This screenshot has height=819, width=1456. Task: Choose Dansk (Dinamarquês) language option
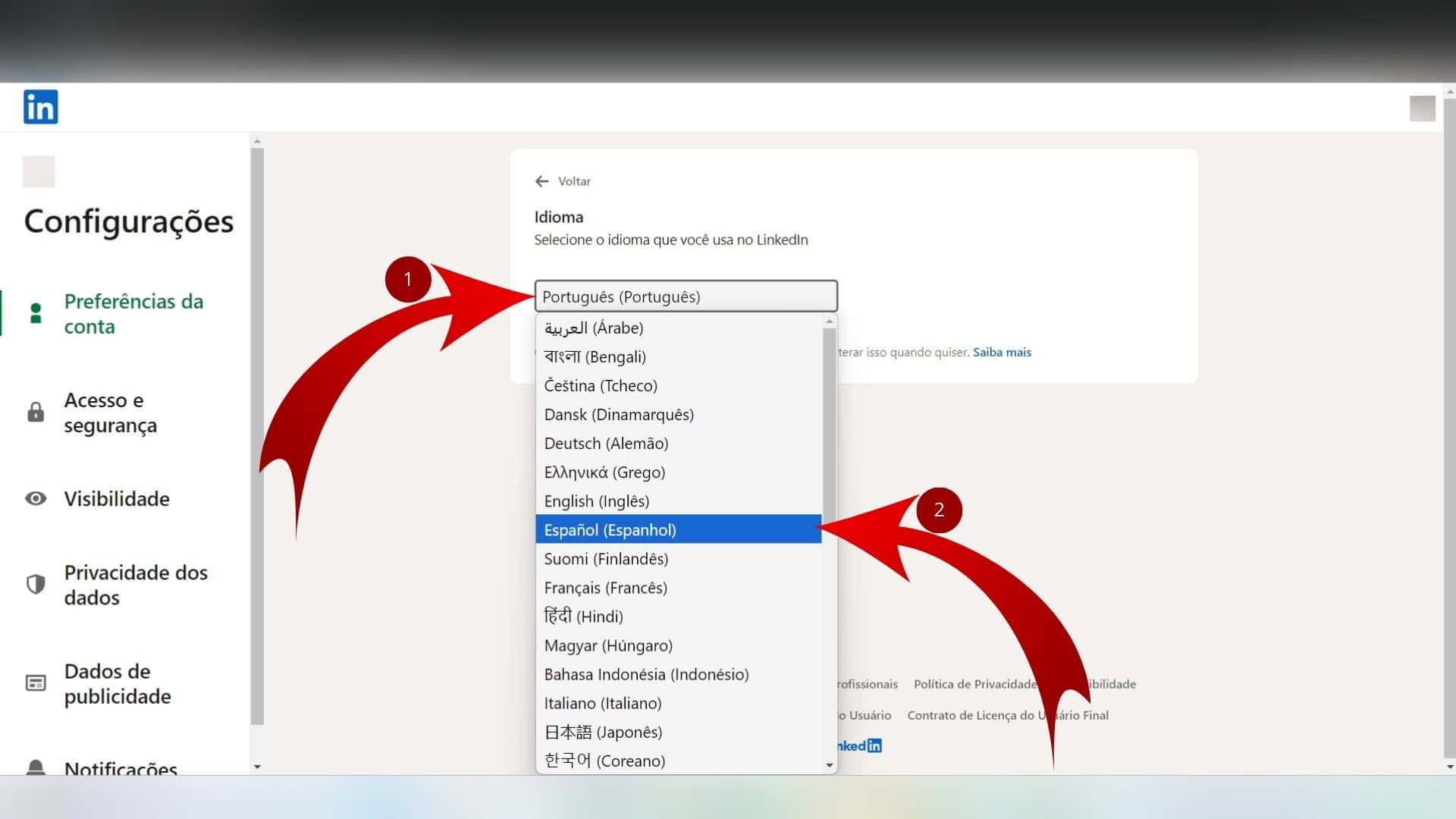click(679, 414)
